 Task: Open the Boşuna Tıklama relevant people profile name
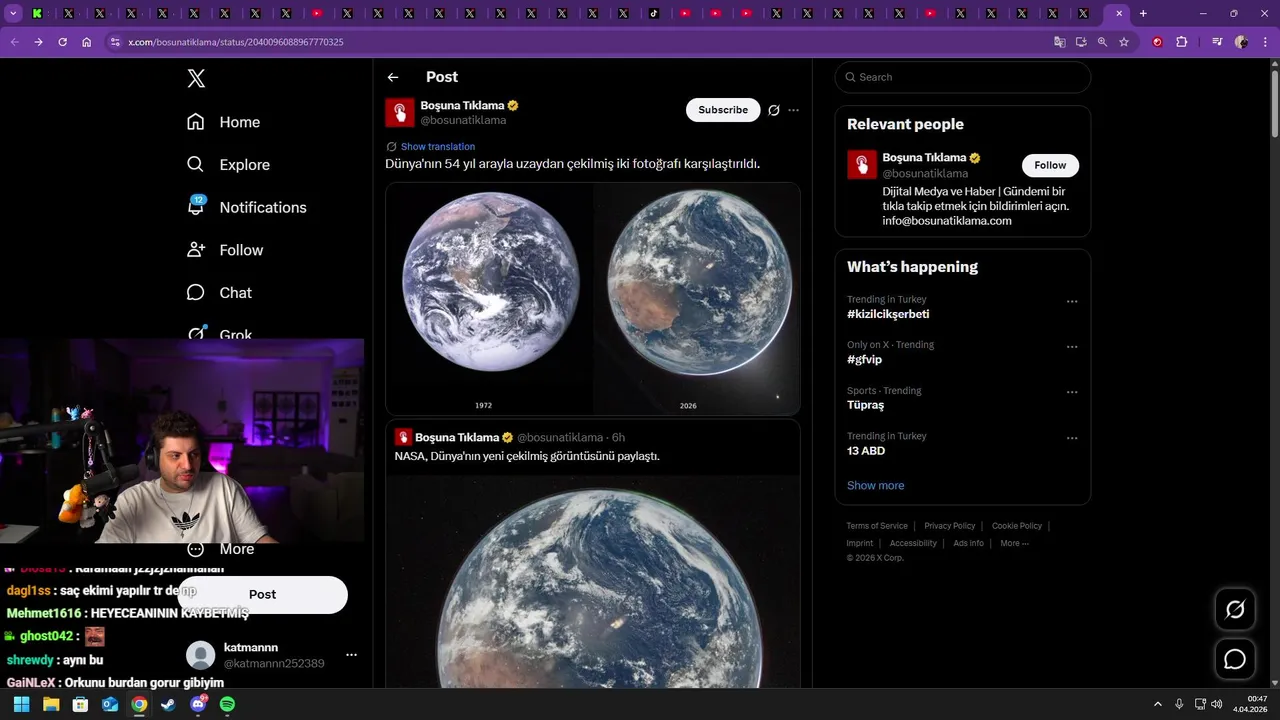point(924,158)
